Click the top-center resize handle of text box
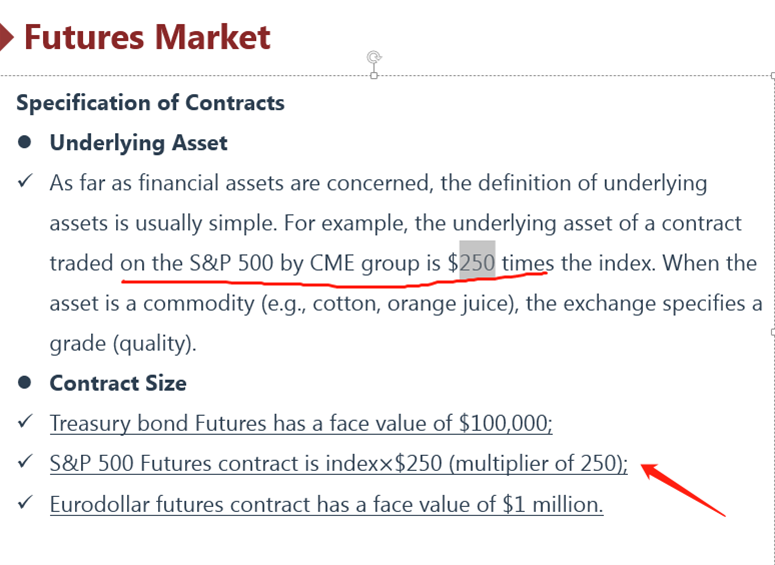 [x=374, y=76]
